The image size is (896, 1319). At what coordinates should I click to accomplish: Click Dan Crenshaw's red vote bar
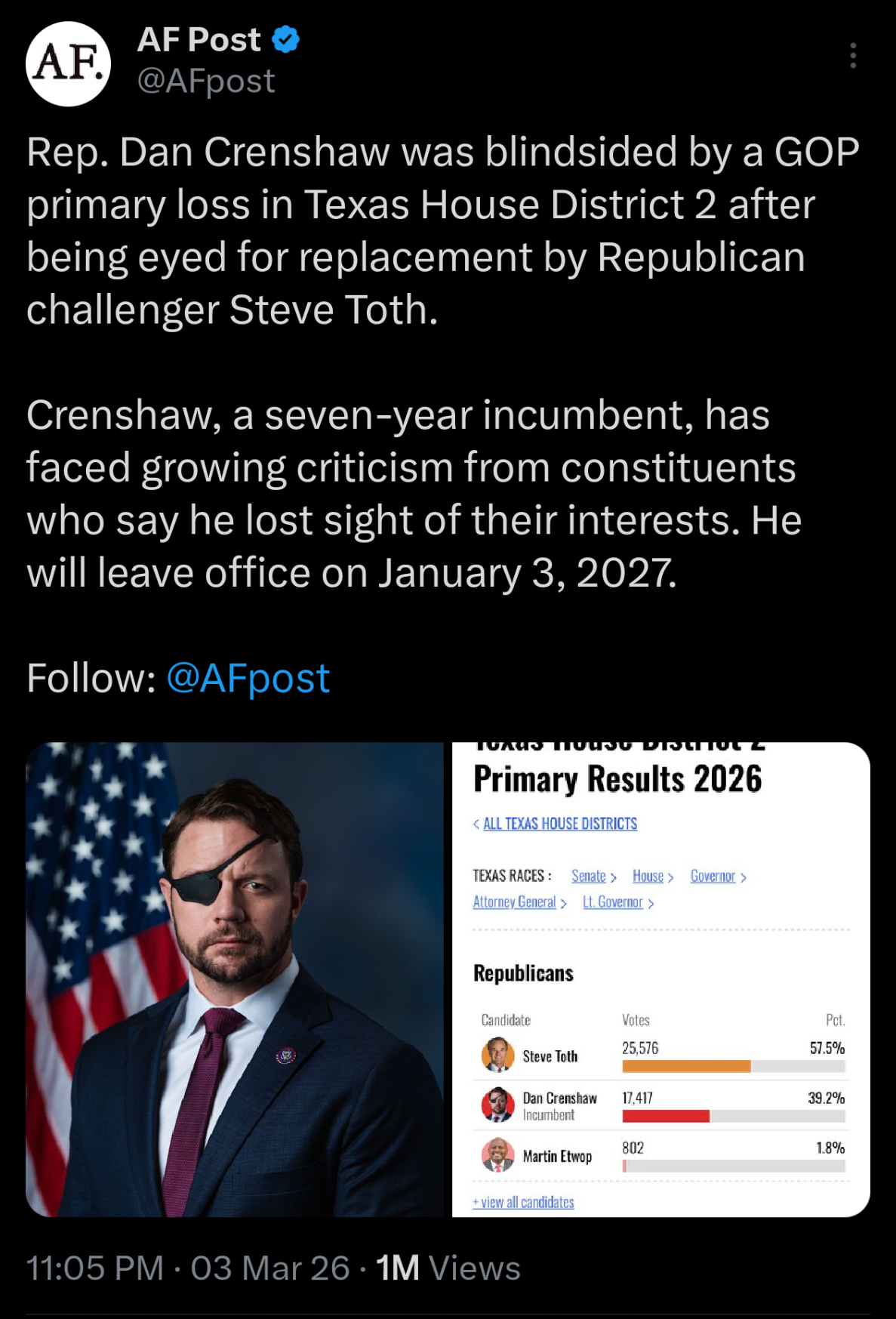point(666,1116)
